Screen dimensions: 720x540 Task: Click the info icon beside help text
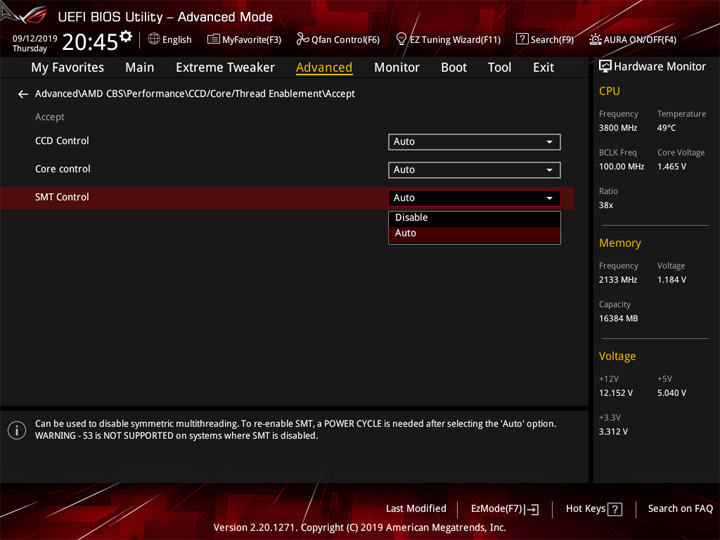tap(17, 430)
